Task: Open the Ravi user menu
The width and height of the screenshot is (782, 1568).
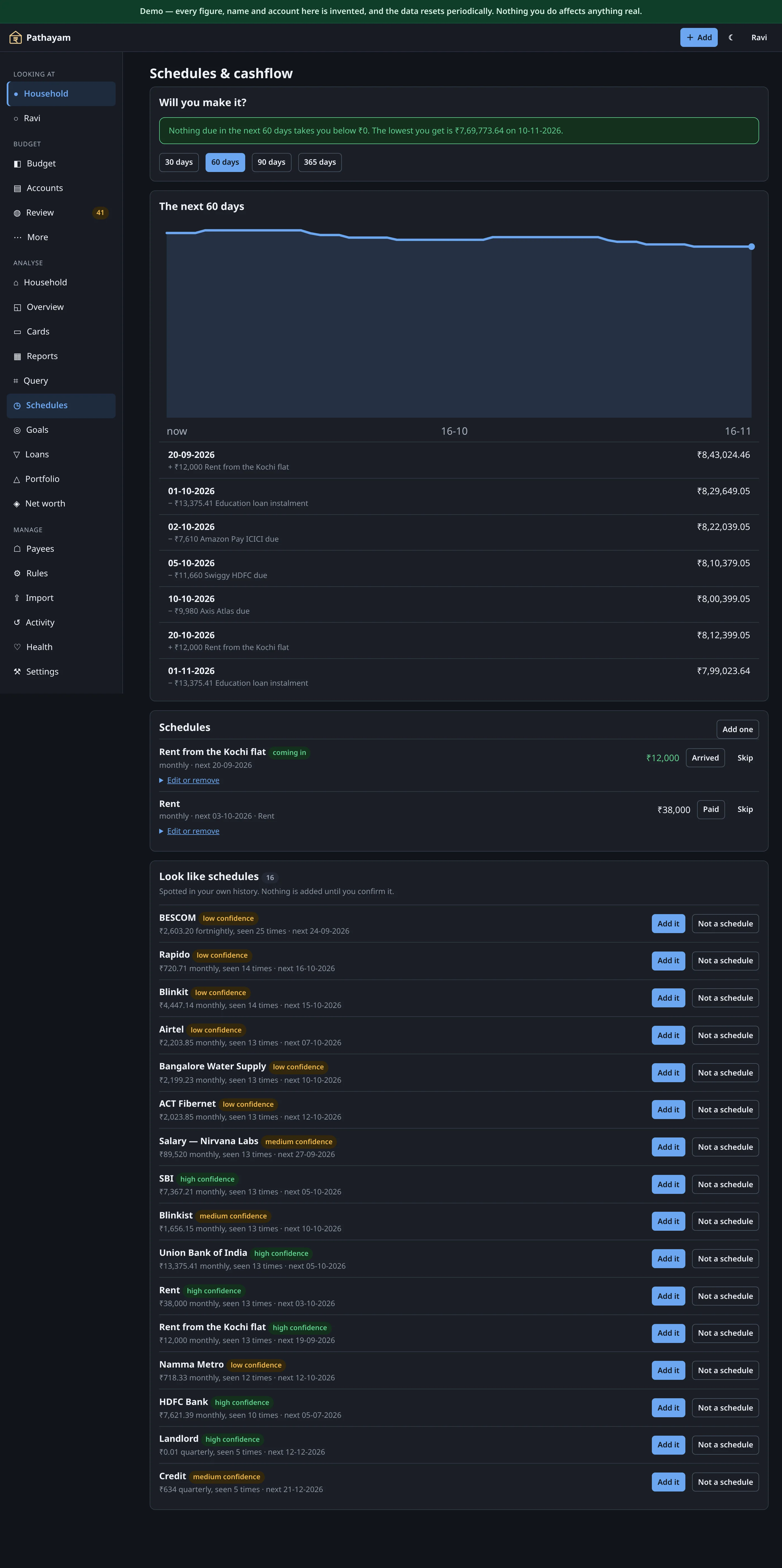Action: (x=759, y=38)
